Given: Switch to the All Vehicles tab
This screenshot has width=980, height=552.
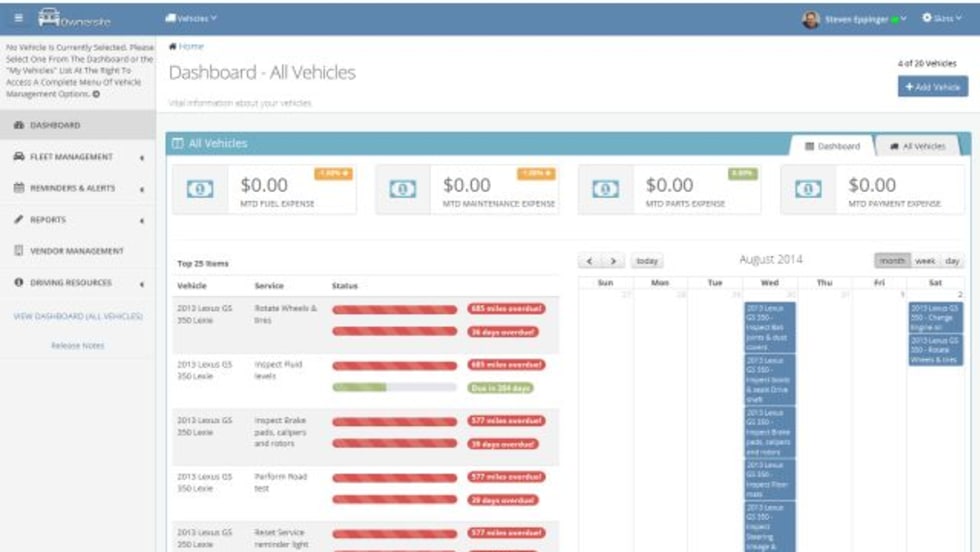Looking at the screenshot, I should (x=917, y=146).
